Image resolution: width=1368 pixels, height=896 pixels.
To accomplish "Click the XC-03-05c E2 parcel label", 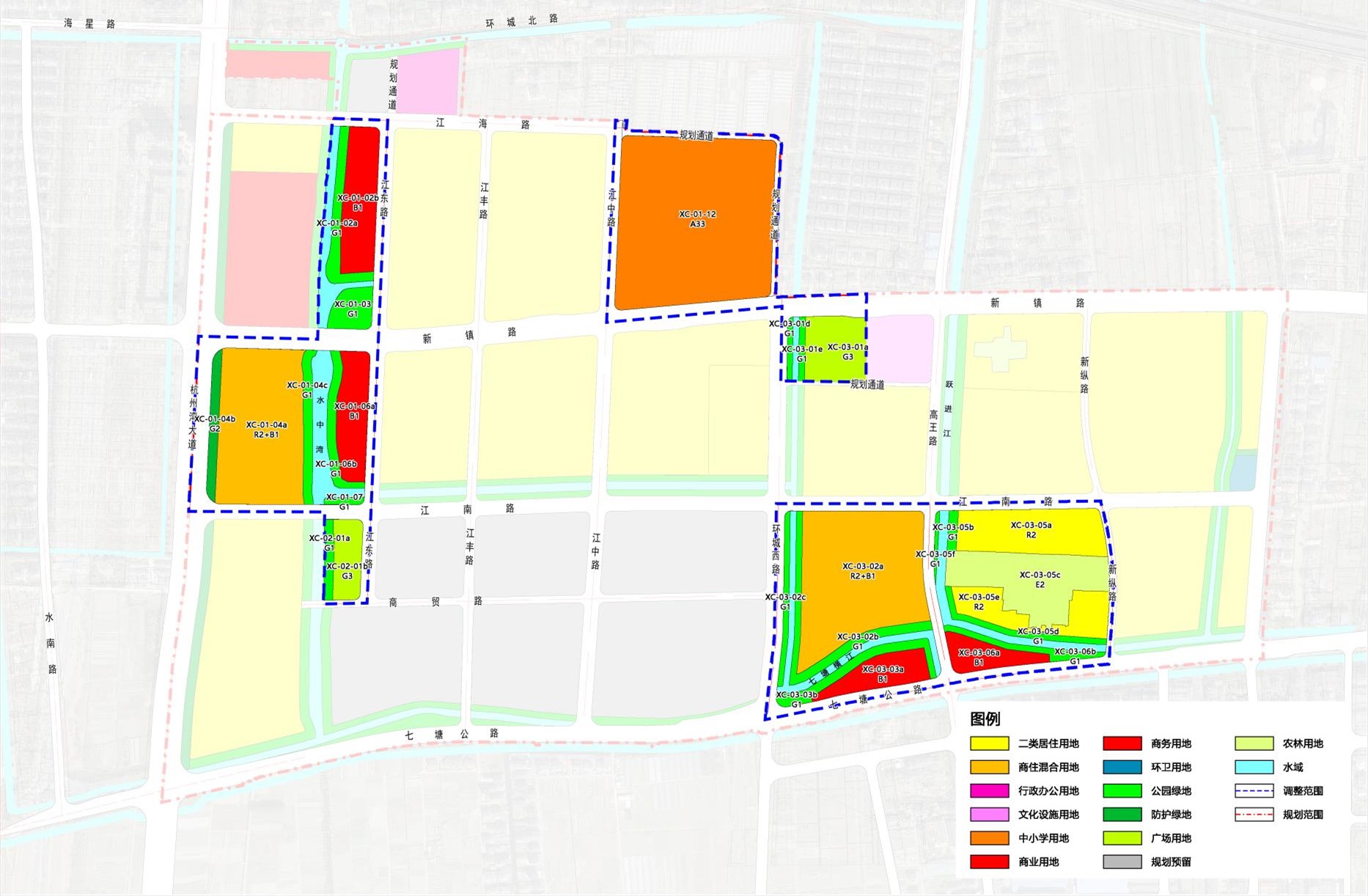I will [1040, 579].
